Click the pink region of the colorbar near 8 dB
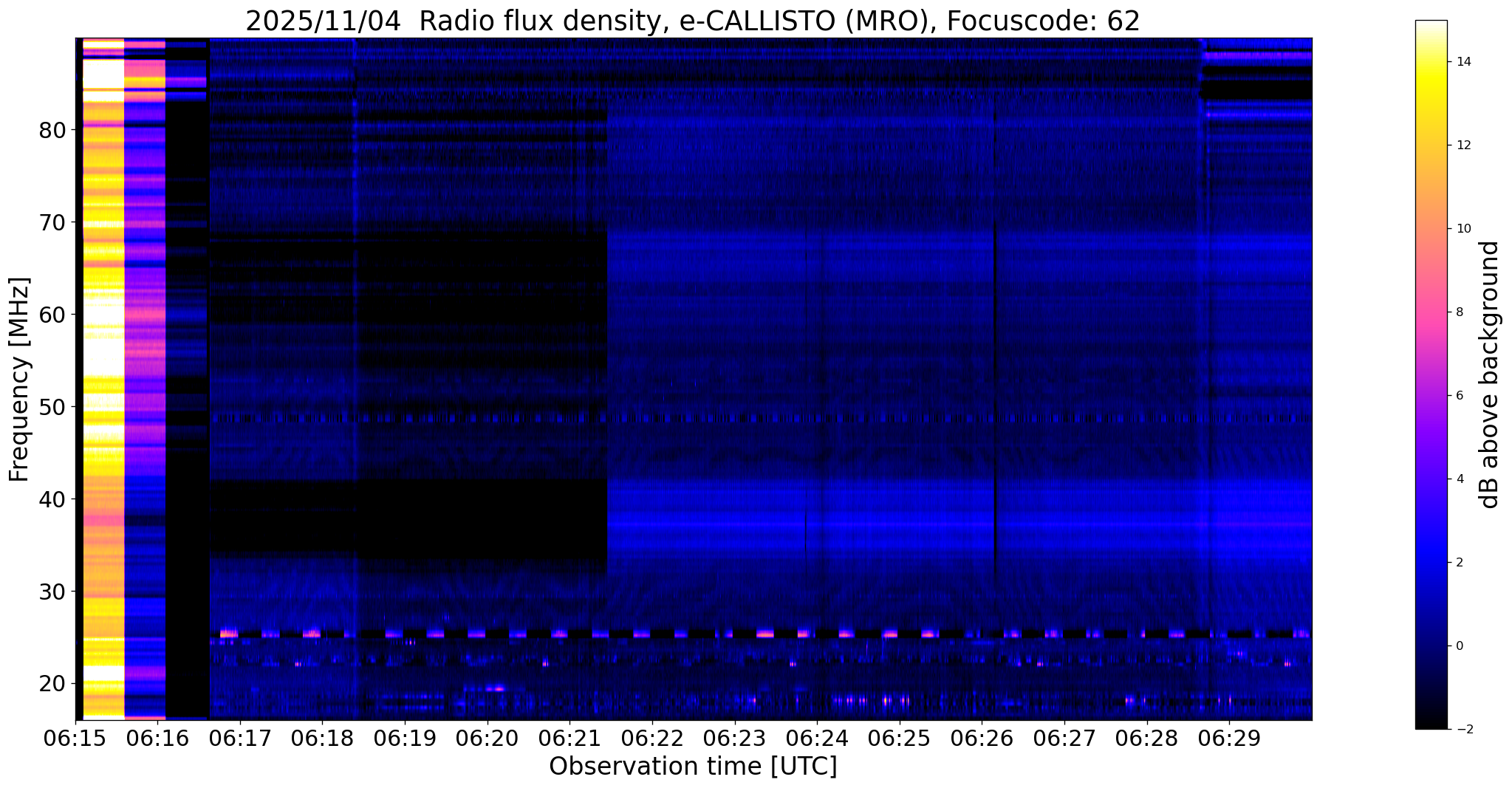 click(1431, 312)
